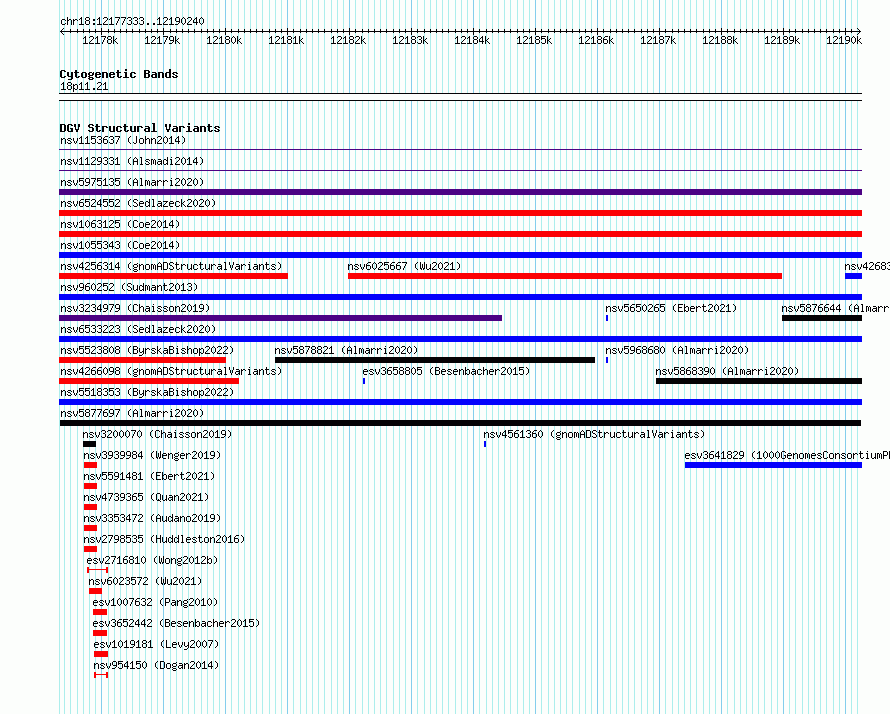890x714 pixels.
Task: Click the Cytogenetic Bands track title
Action: 119,74
